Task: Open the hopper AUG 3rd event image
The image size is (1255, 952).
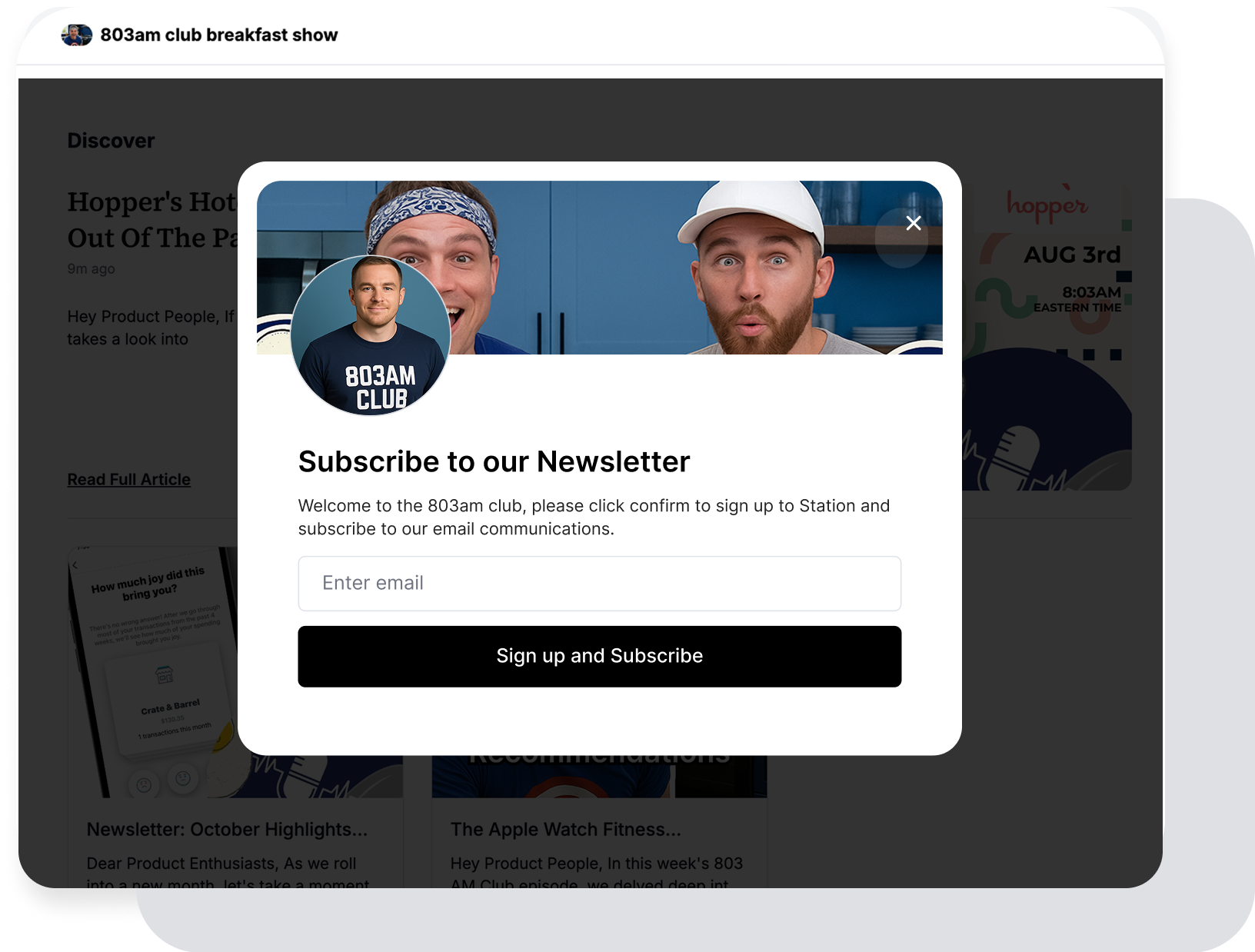Action: click(1046, 337)
